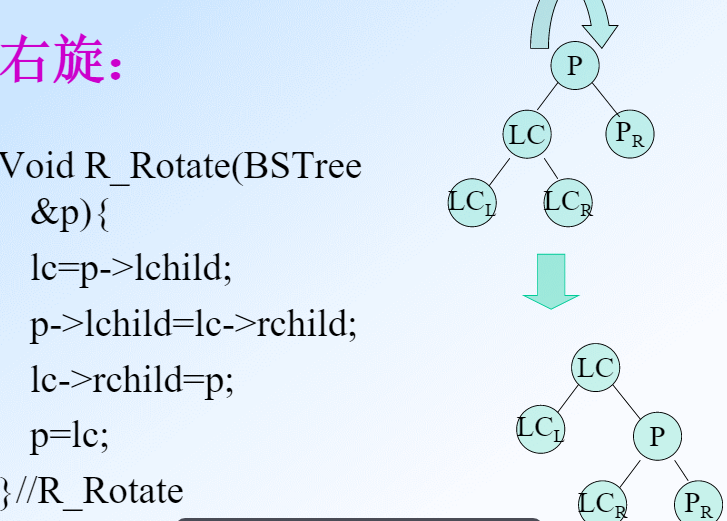Click the LCL node in the lower tree

point(540,429)
